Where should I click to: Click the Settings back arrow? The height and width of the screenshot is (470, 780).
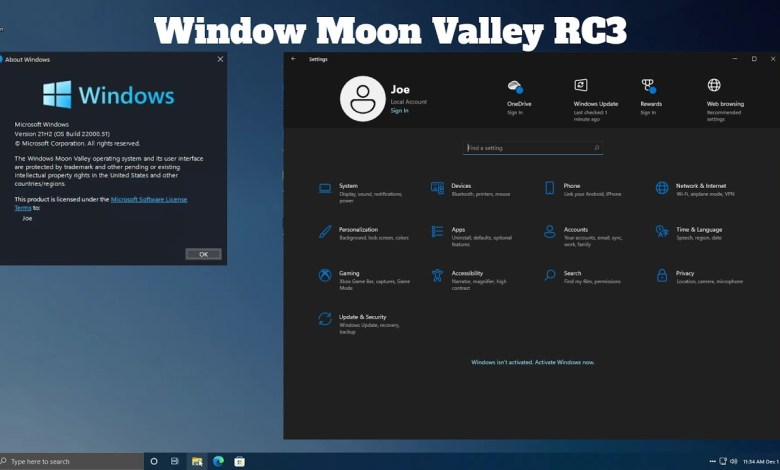point(293,59)
